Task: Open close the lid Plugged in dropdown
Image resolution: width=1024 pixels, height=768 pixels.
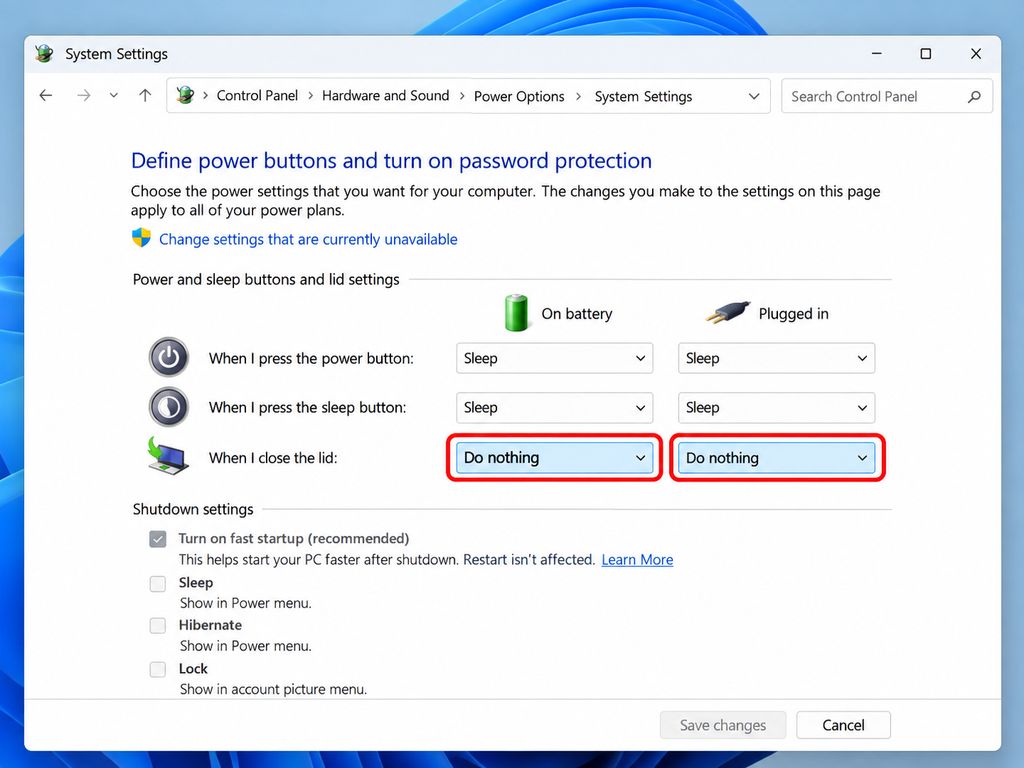Action: 776,458
